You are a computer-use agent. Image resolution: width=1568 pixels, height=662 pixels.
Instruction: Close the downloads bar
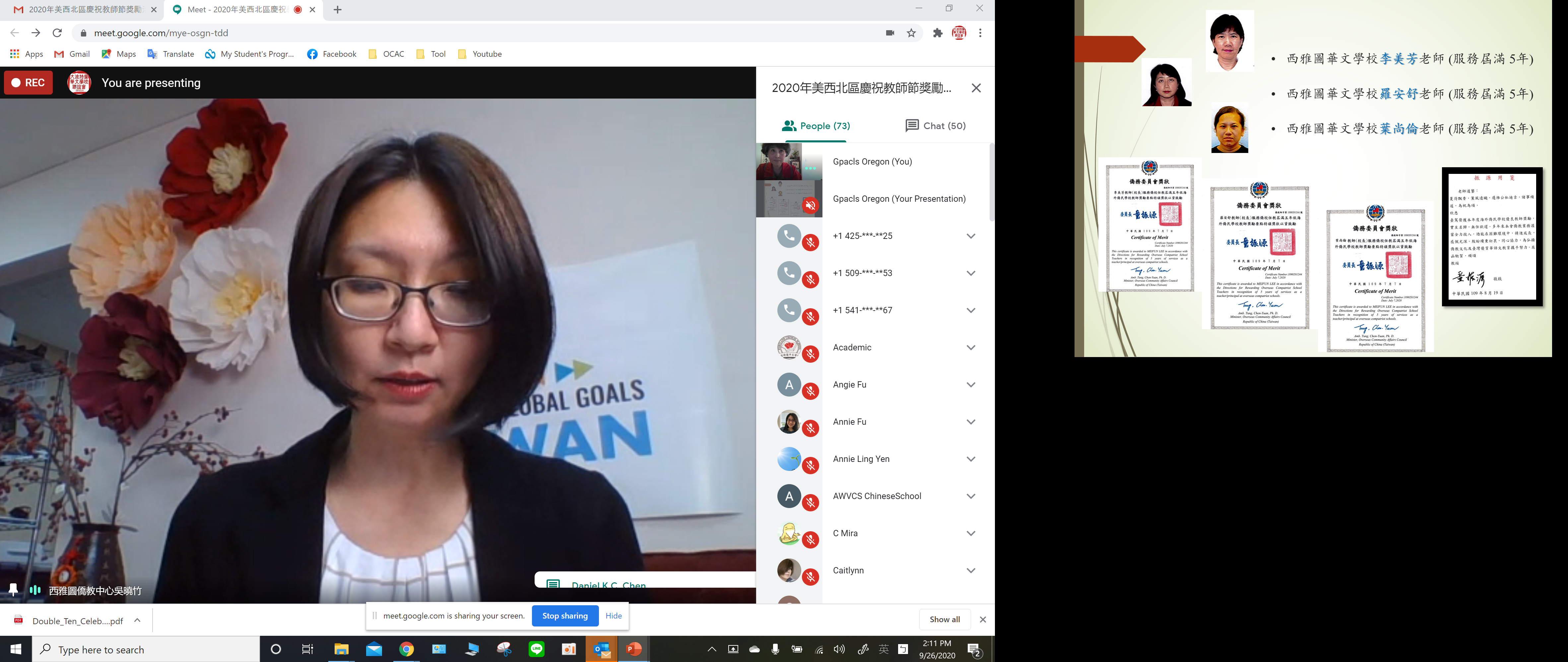(982, 620)
